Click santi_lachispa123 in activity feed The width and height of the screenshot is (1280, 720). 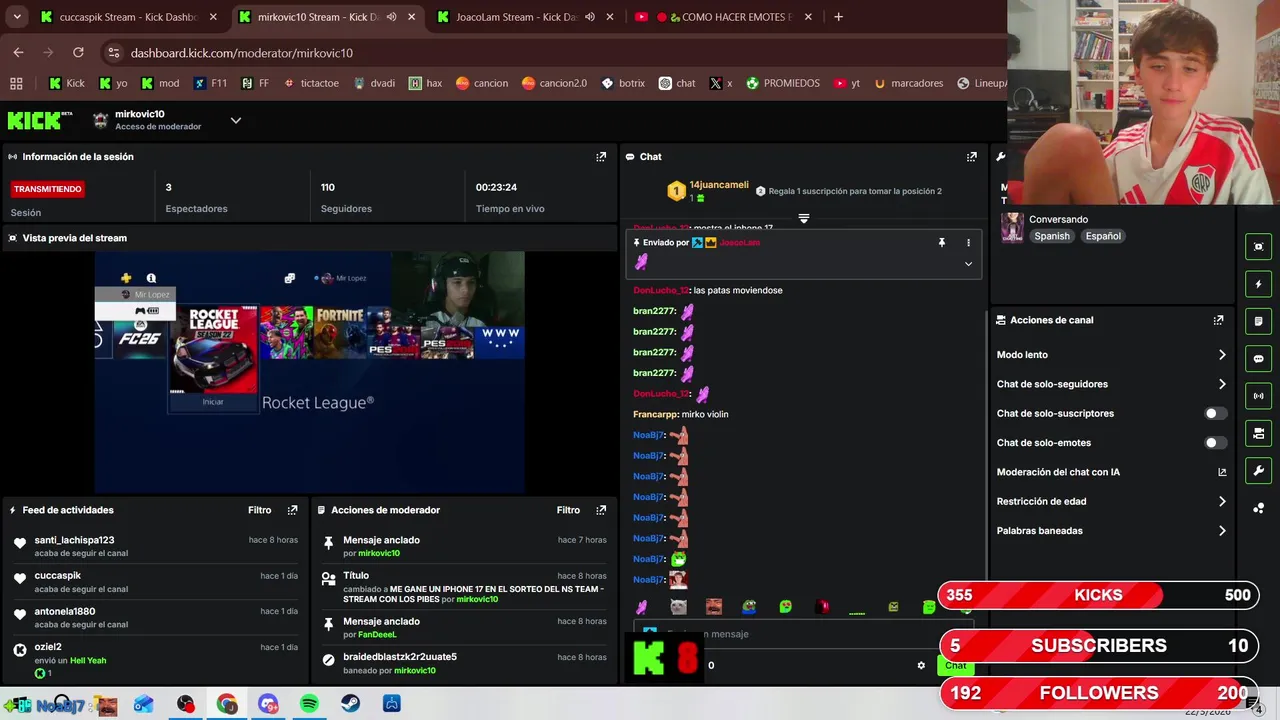point(74,540)
